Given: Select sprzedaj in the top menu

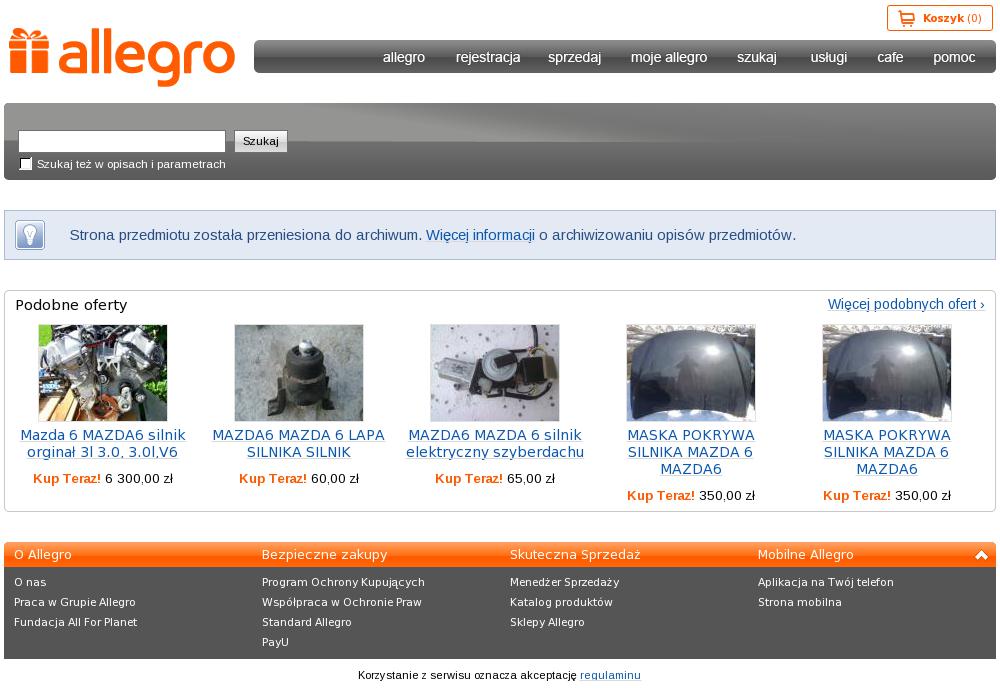Looking at the screenshot, I should click(575, 57).
